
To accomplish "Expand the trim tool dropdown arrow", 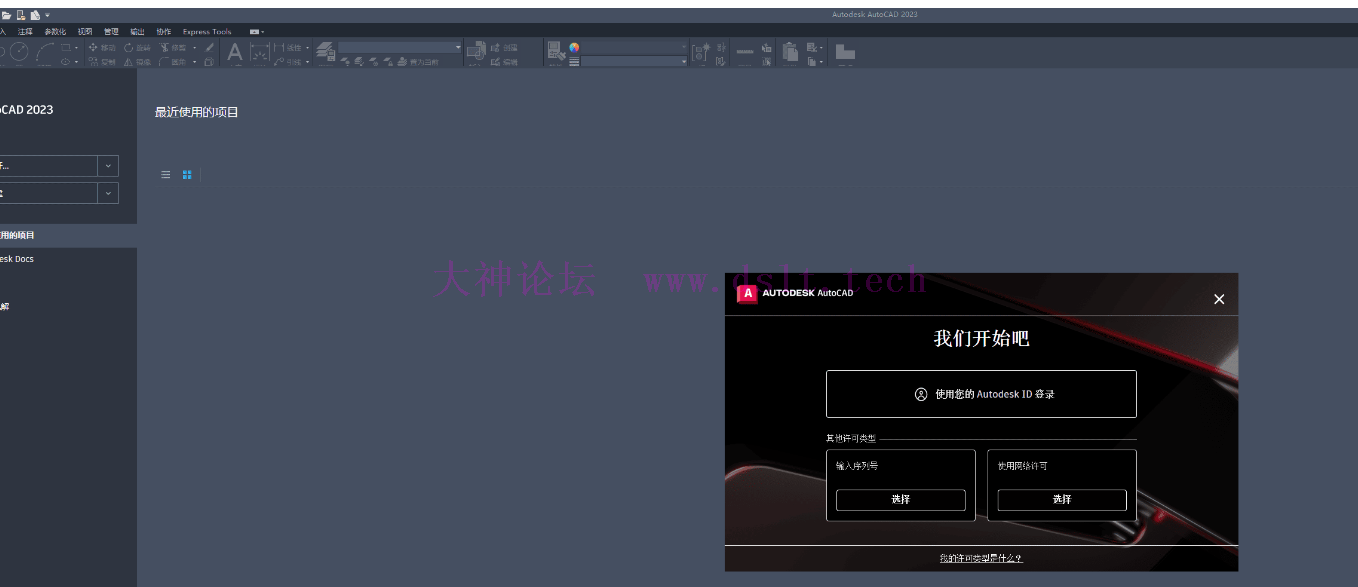I will tap(194, 47).
